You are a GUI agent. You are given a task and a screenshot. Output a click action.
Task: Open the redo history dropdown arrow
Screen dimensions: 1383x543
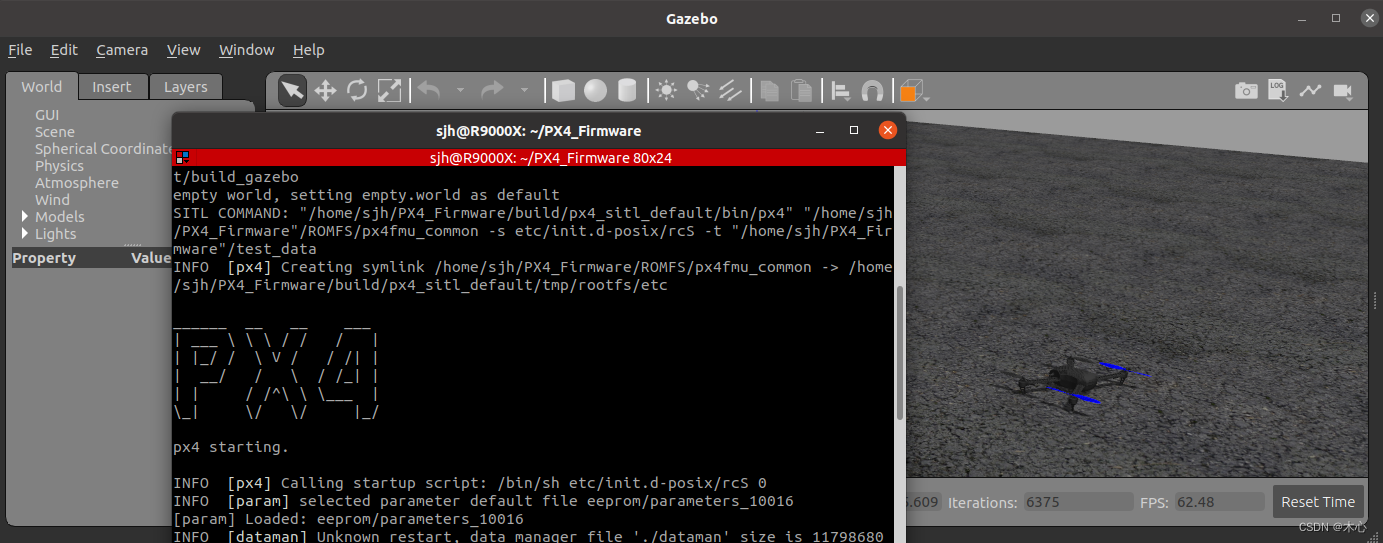coord(523,91)
